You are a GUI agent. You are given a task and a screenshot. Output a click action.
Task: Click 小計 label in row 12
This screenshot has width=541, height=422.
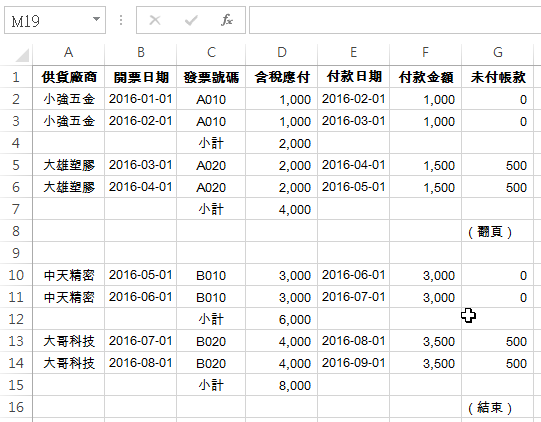click(211, 319)
